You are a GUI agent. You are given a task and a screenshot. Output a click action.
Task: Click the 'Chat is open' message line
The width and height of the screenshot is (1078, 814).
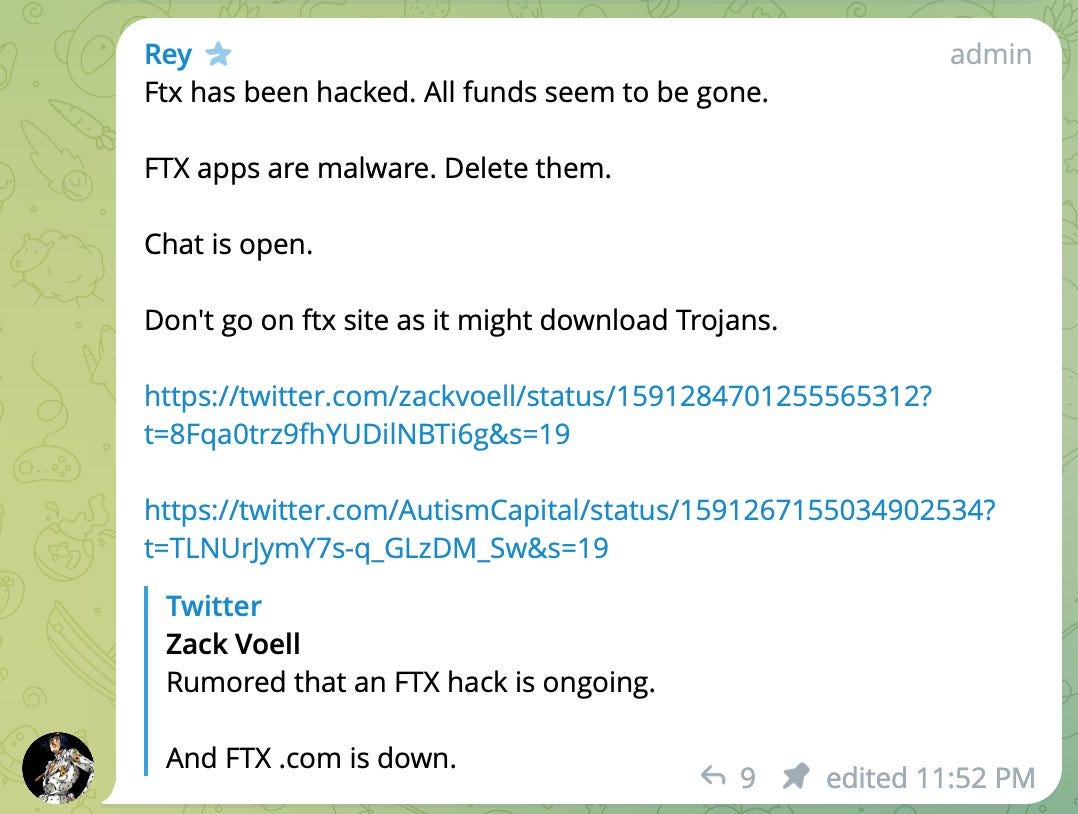point(228,244)
